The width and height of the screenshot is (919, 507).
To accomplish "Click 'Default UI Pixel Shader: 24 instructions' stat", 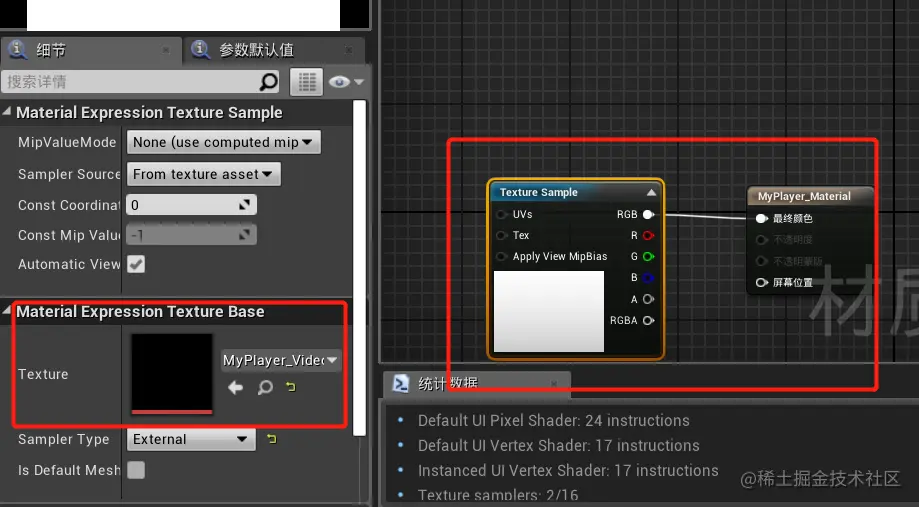I will [x=553, y=420].
